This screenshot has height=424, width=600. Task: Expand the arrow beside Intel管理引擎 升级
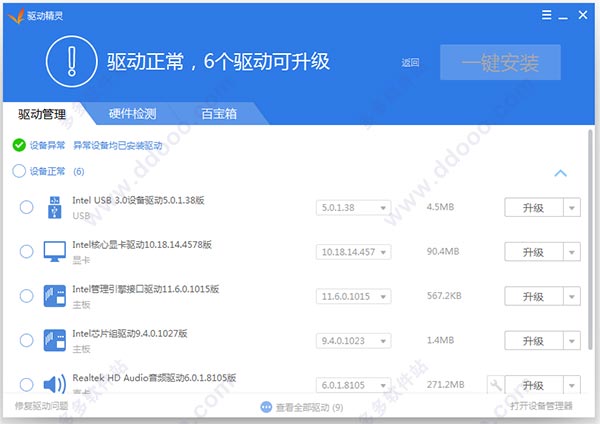[572, 296]
